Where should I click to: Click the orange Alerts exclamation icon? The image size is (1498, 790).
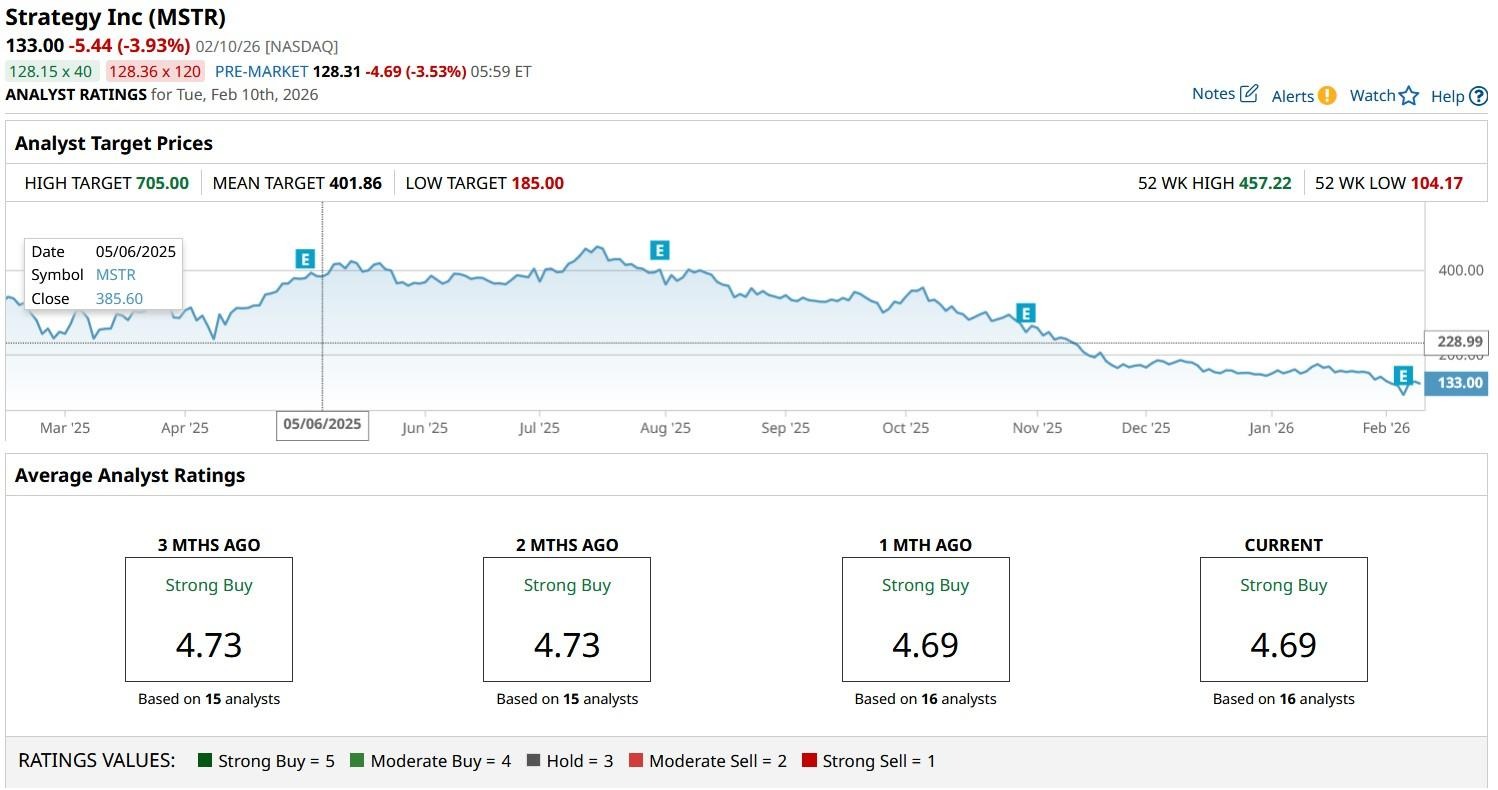tap(1326, 96)
